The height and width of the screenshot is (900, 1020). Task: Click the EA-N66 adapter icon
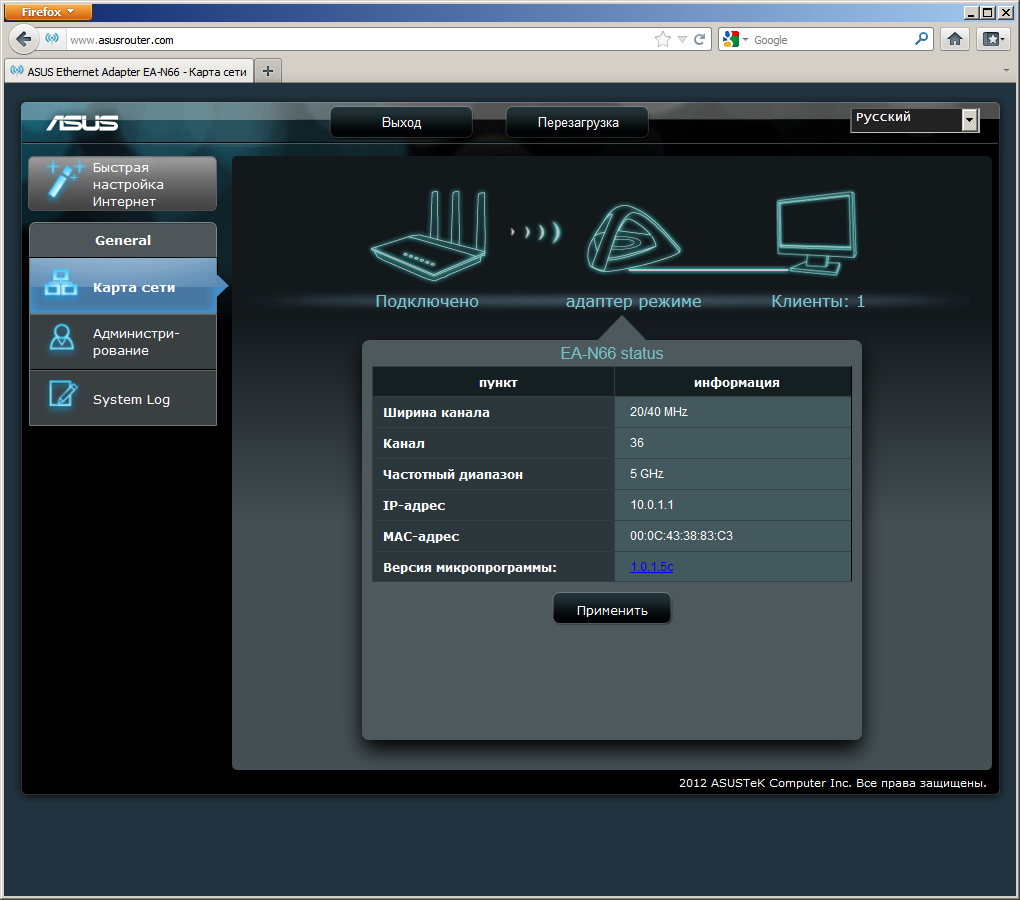click(x=634, y=238)
